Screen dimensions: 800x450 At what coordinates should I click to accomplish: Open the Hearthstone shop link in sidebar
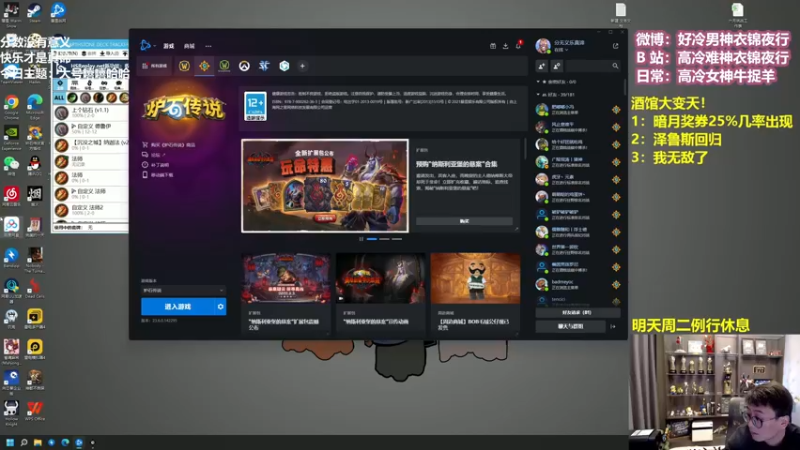pos(169,145)
